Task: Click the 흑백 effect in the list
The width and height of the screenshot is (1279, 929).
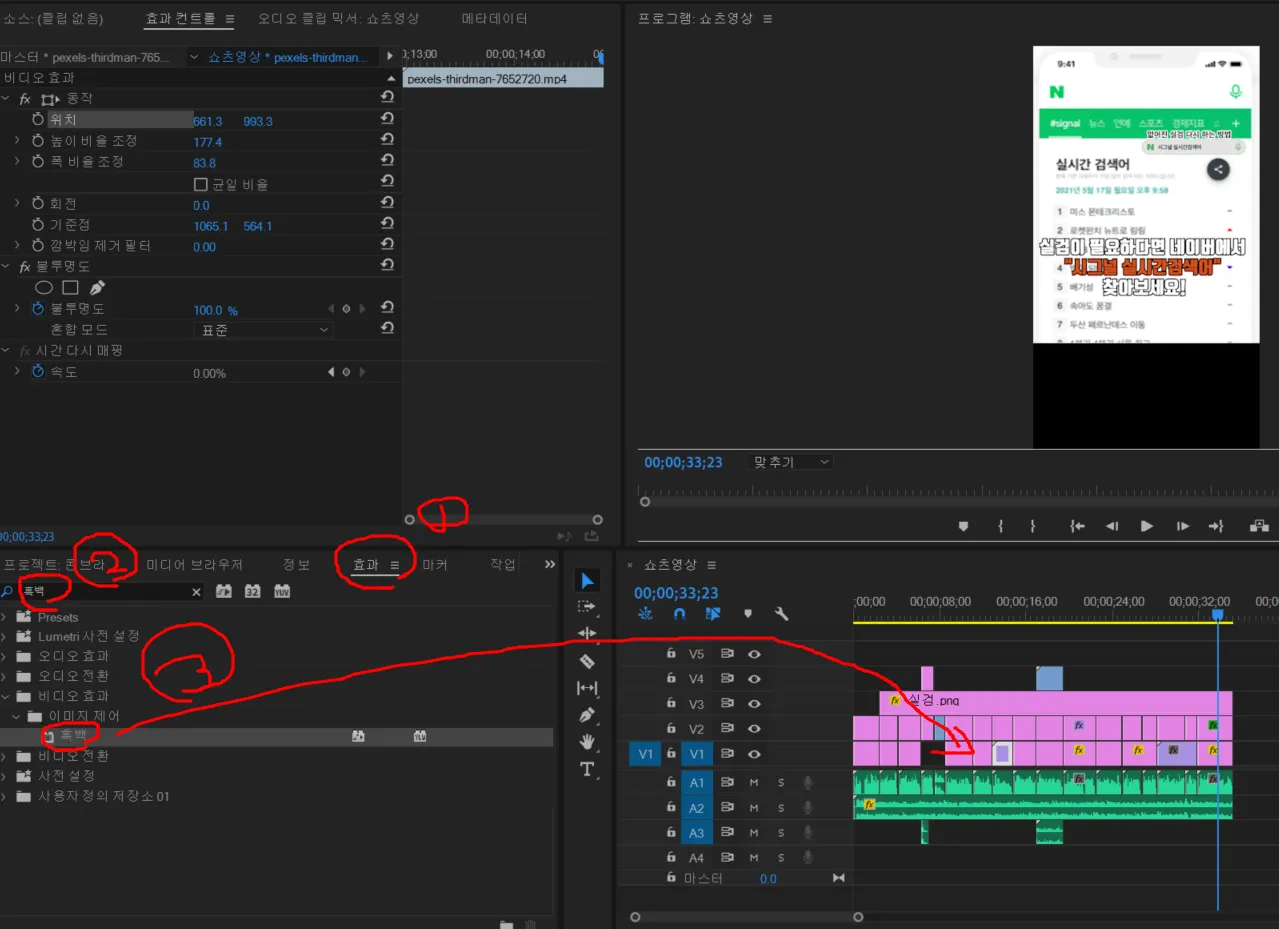Action: pos(74,736)
